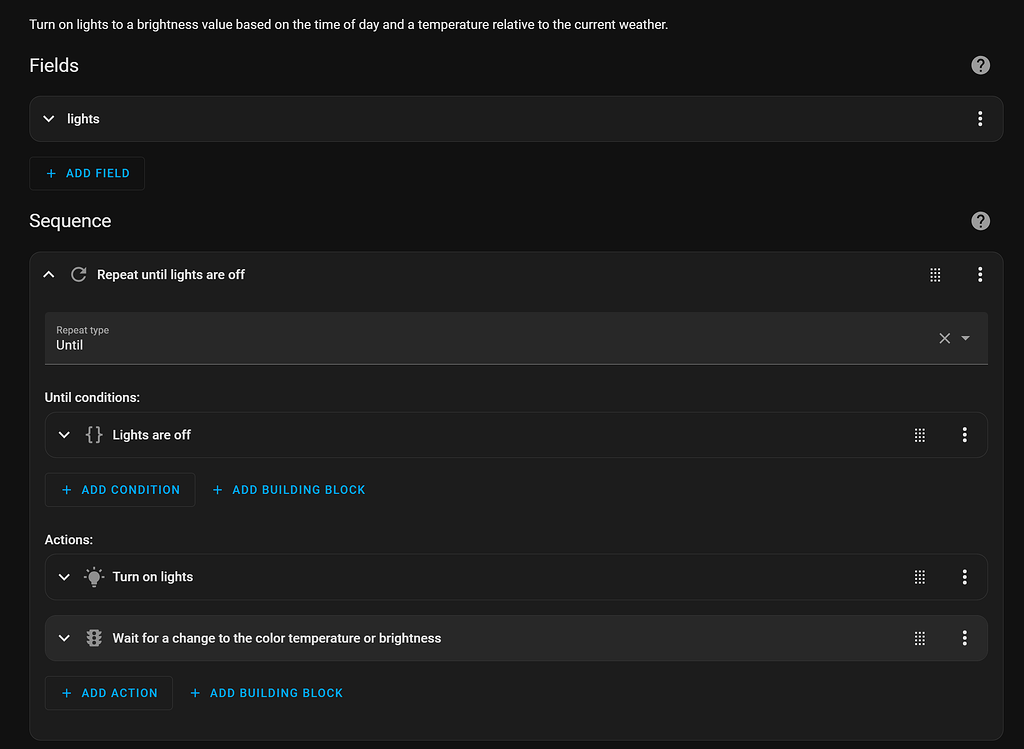Click the drag handle for Turn on lights action
Screen dimensions: 1024x749
click(920, 577)
